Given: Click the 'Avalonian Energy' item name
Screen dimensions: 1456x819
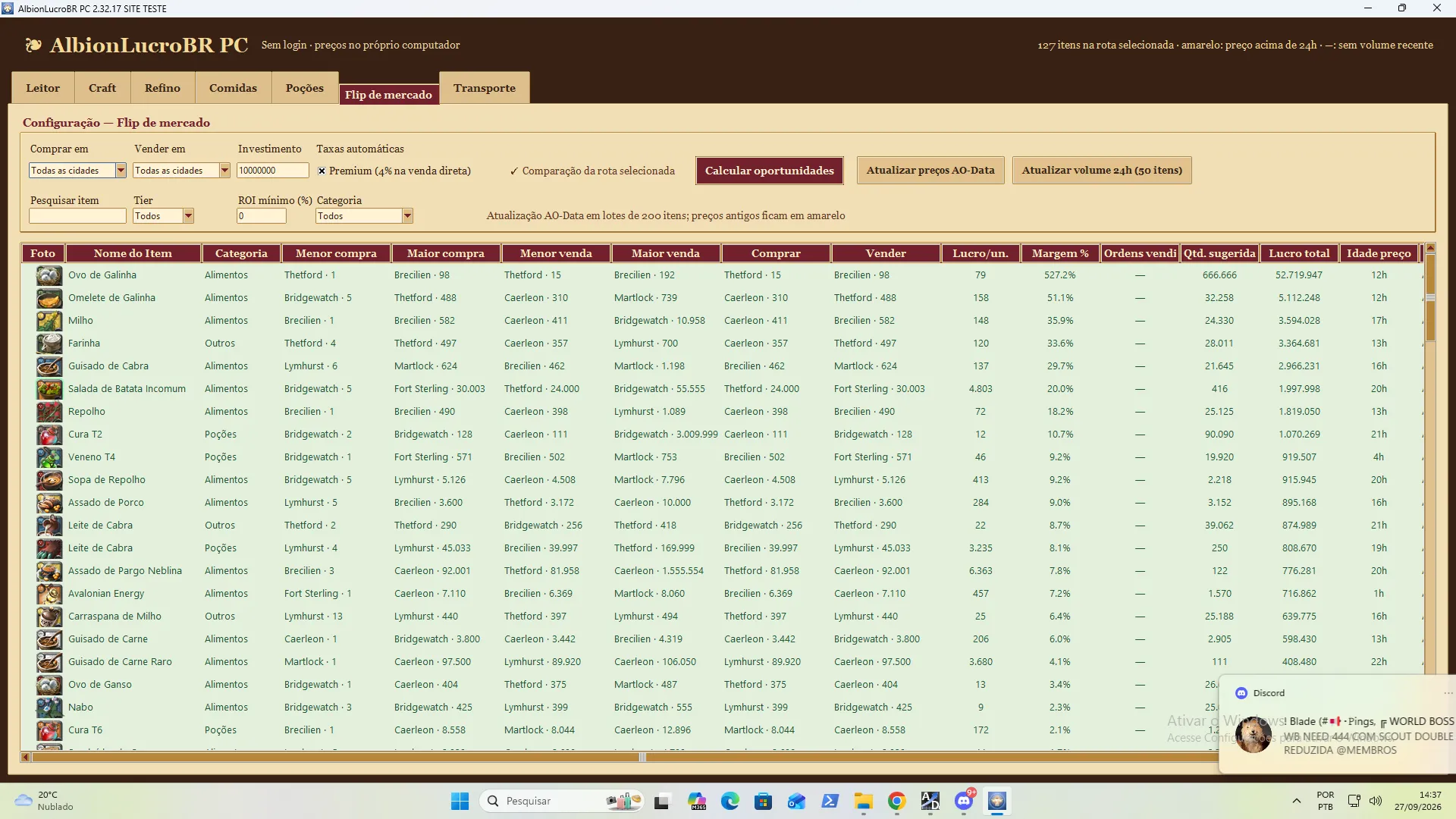Looking at the screenshot, I should 106,594.
